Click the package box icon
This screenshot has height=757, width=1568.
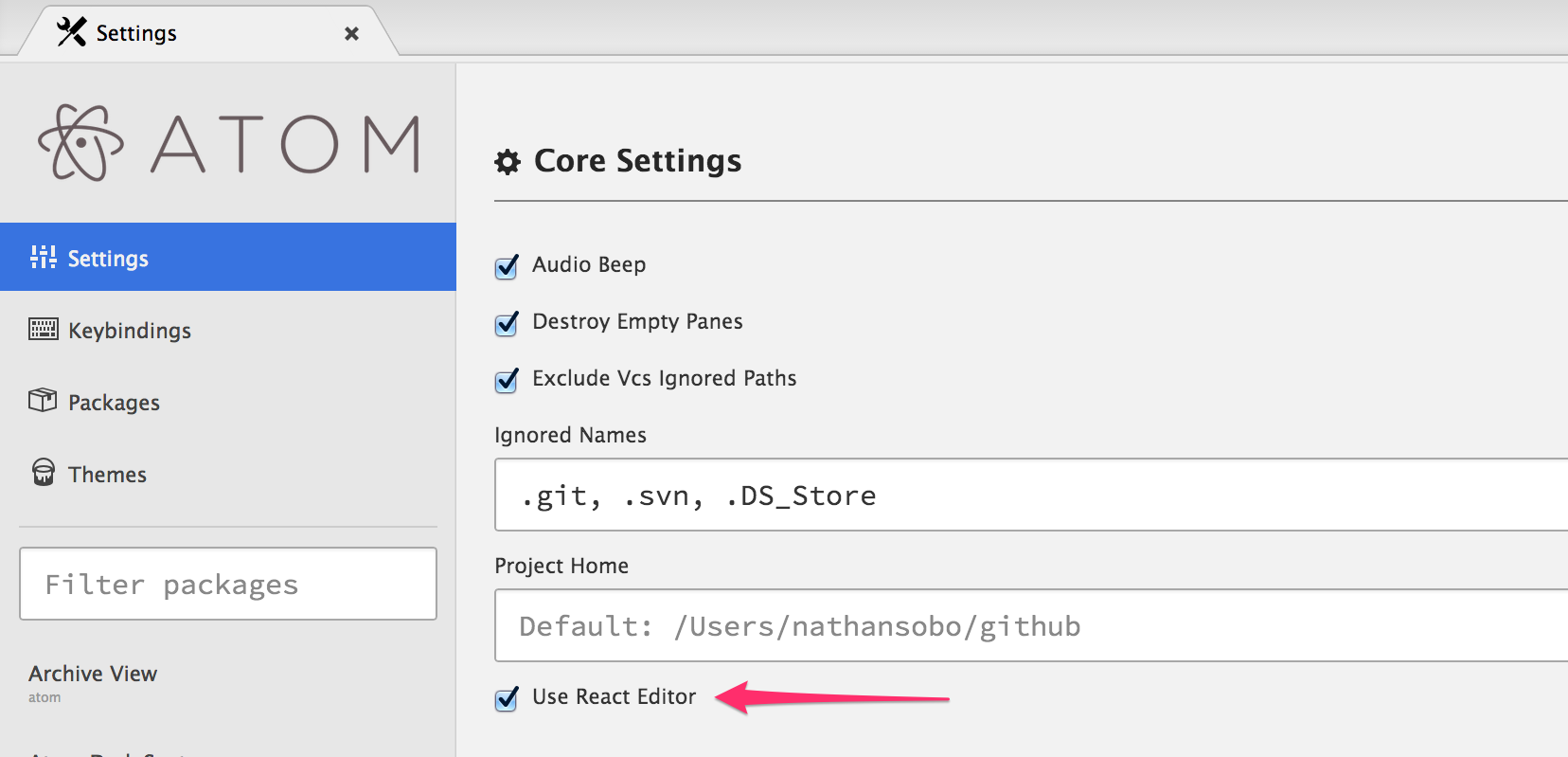[43, 400]
